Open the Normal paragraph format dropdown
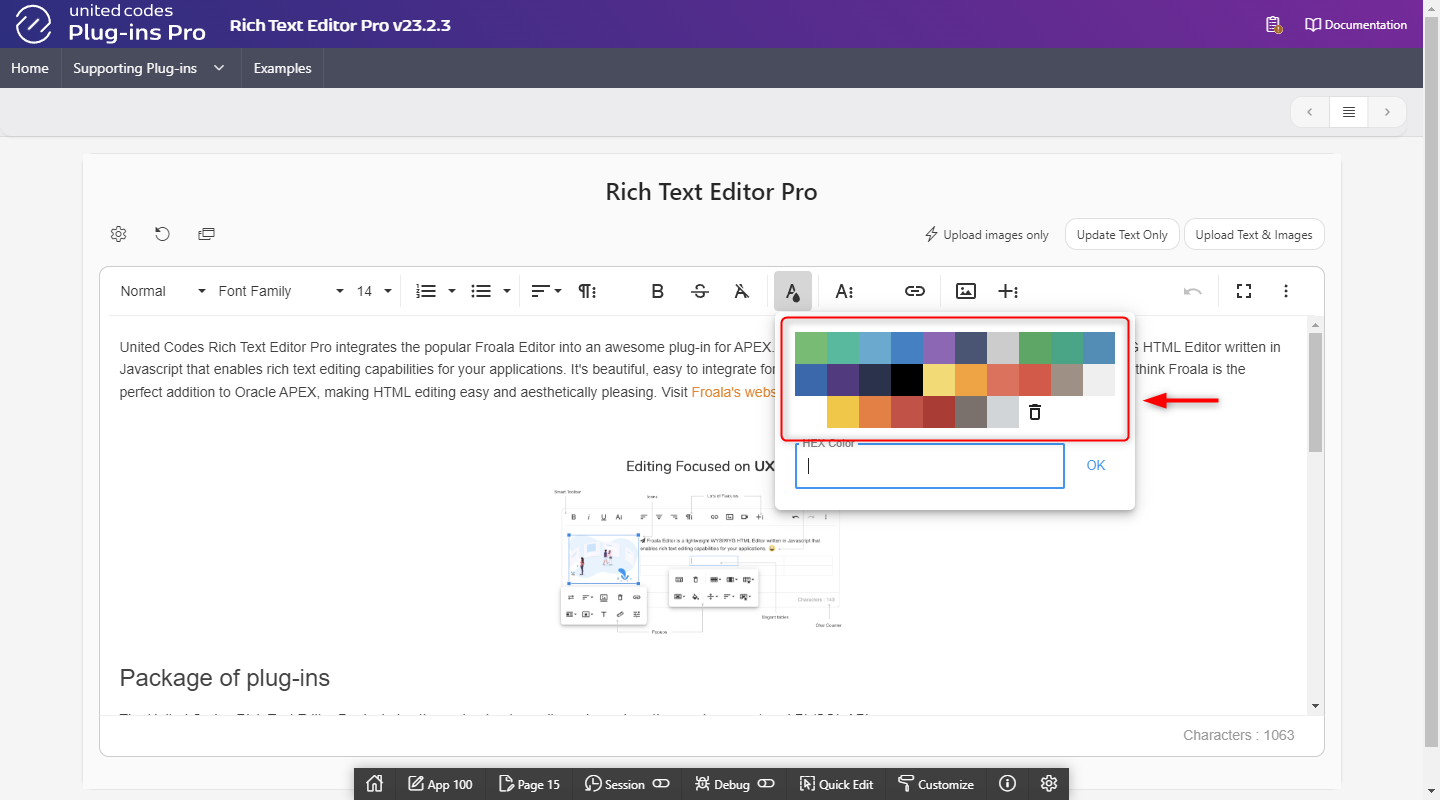This screenshot has height=800, width=1440. [x=163, y=291]
